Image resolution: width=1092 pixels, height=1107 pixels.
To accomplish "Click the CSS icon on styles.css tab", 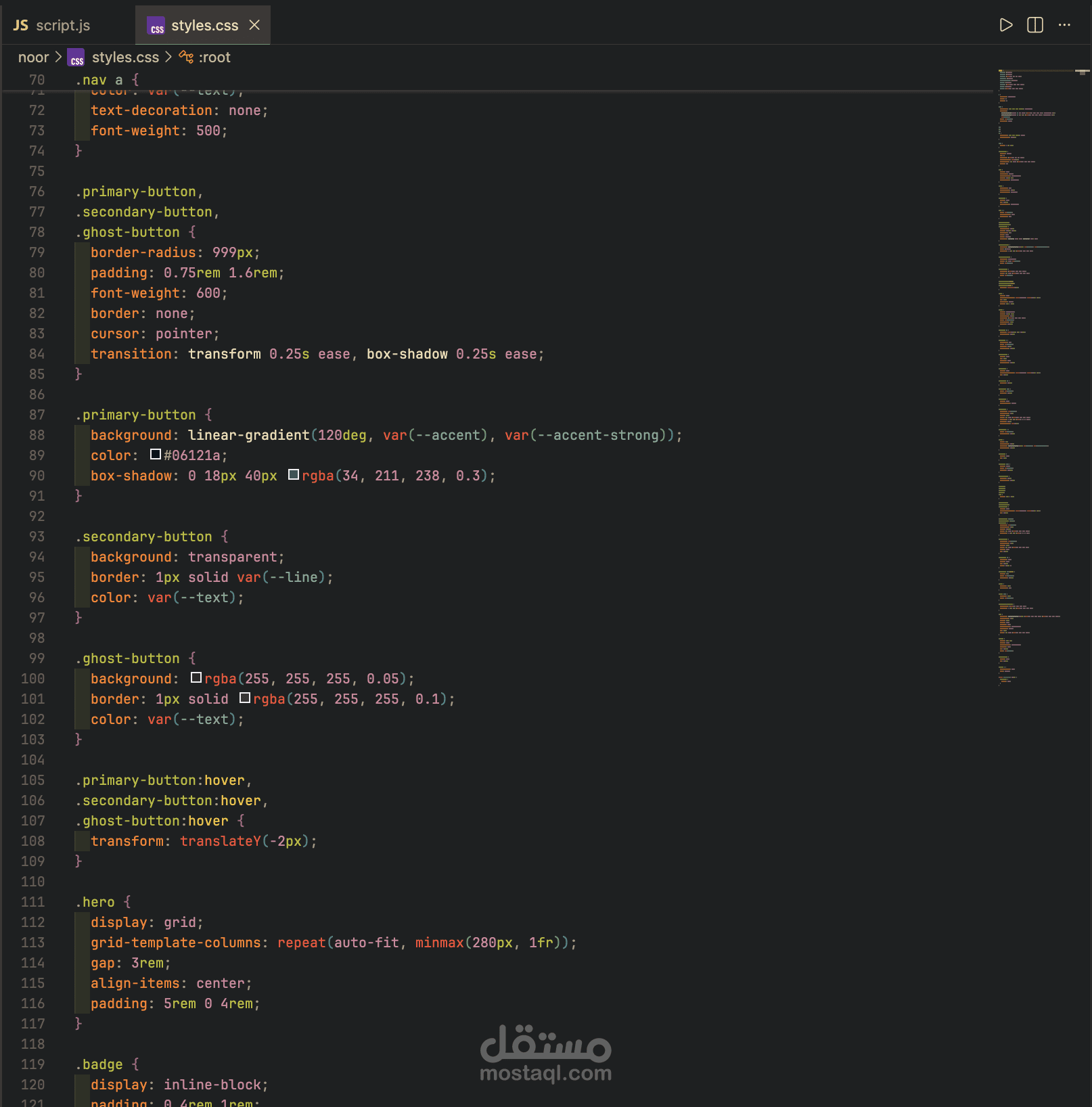I will (156, 26).
